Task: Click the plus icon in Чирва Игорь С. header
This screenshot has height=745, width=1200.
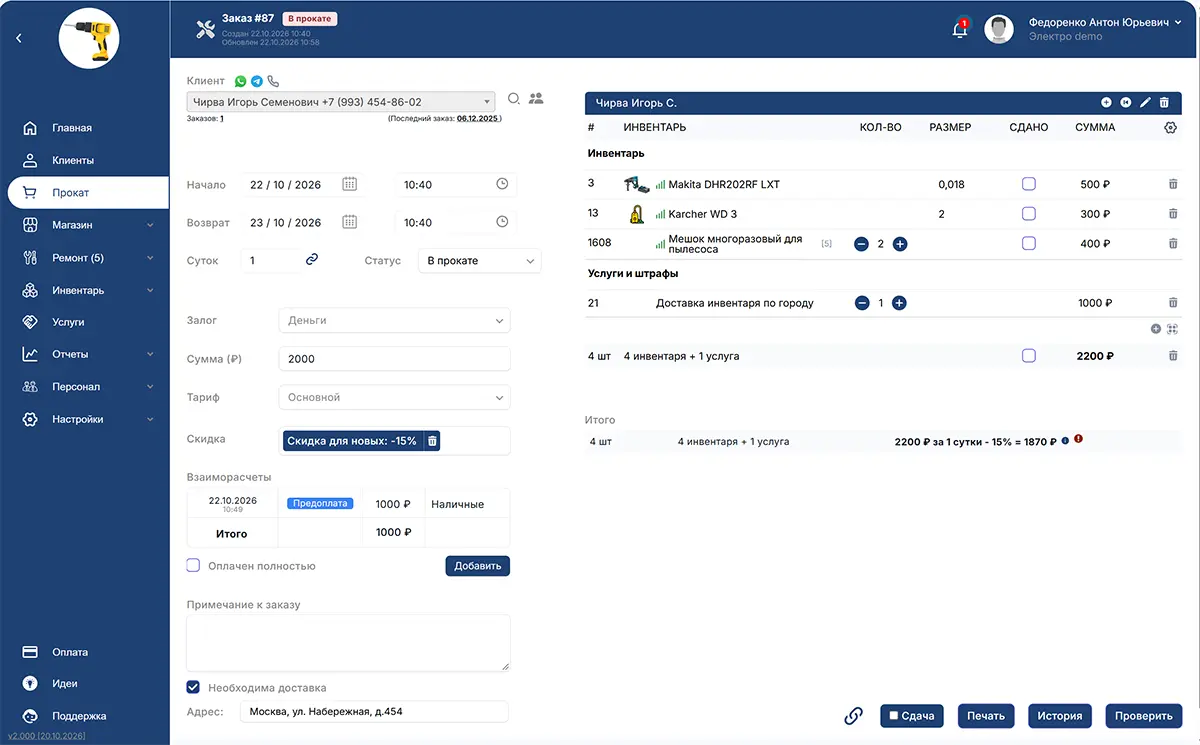Action: [1106, 103]
